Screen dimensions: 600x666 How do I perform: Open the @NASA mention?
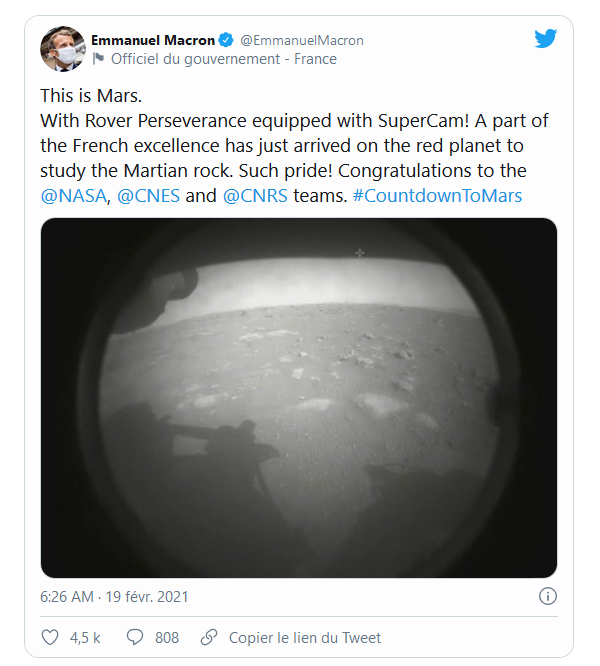point(74,195)
